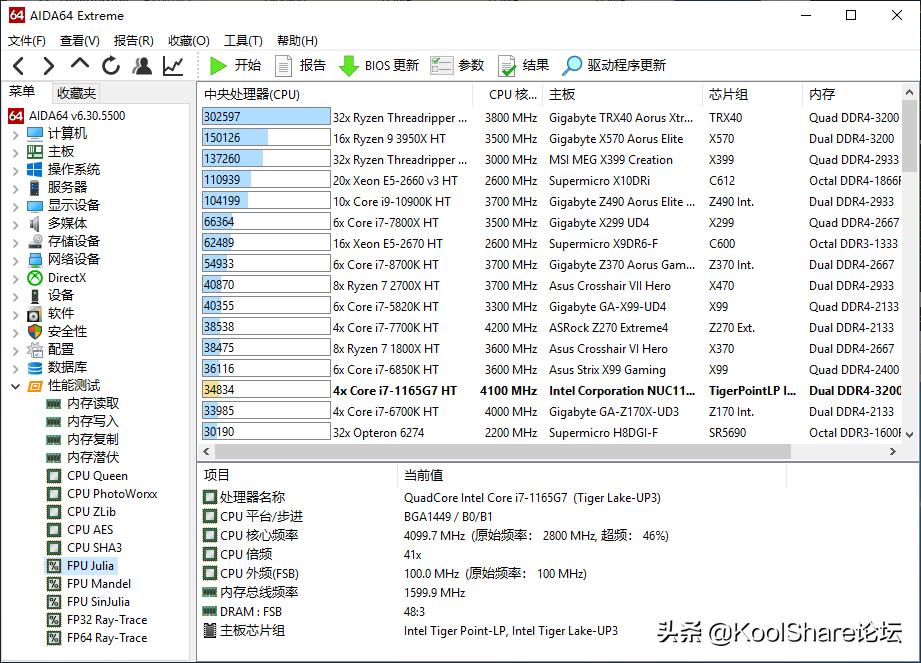Open user settings via the person icon
The image size is (921, 663).
click(141, 65)
